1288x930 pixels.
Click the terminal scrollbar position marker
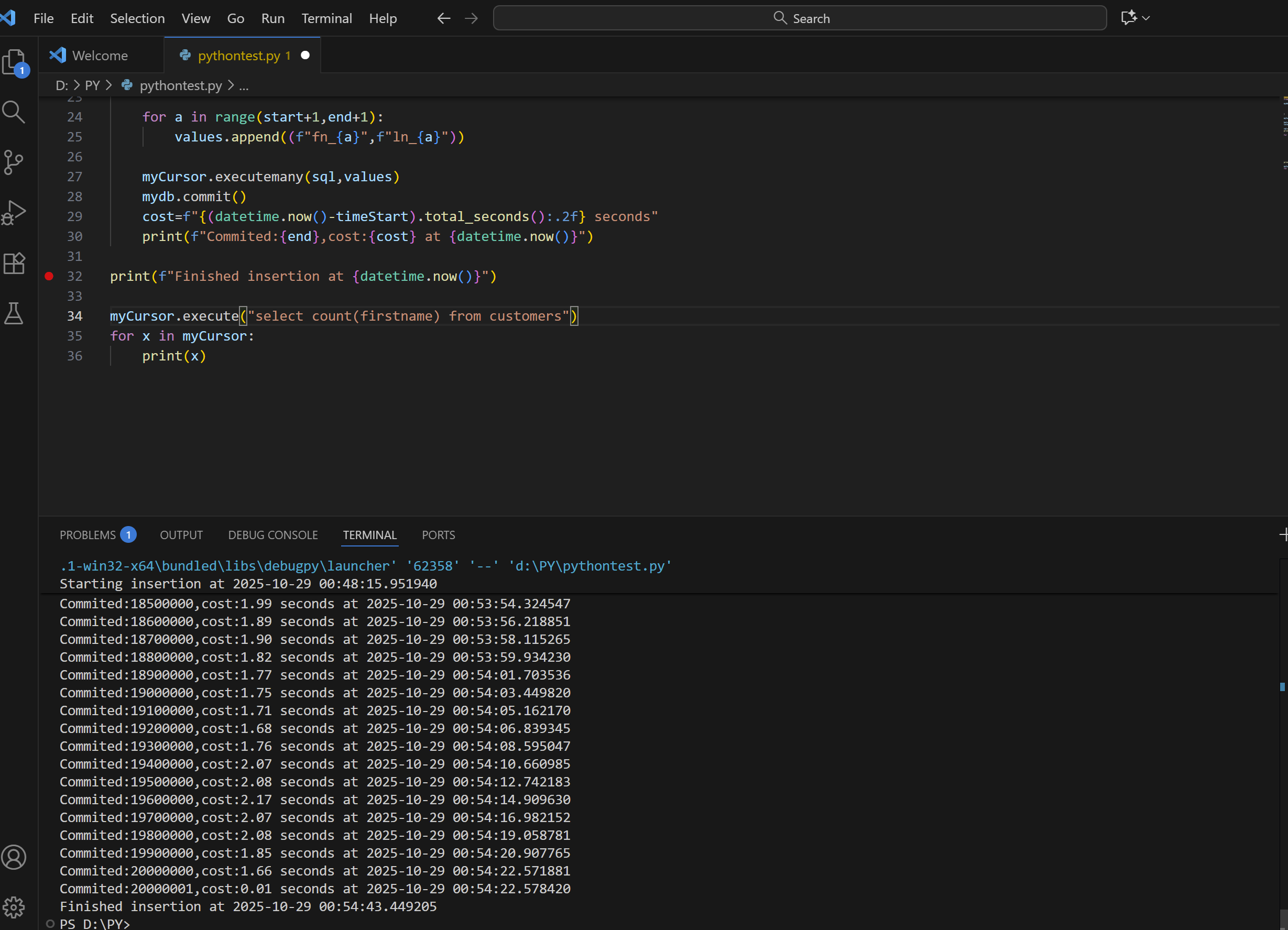pyautogui.click(x=1282, y=687)
